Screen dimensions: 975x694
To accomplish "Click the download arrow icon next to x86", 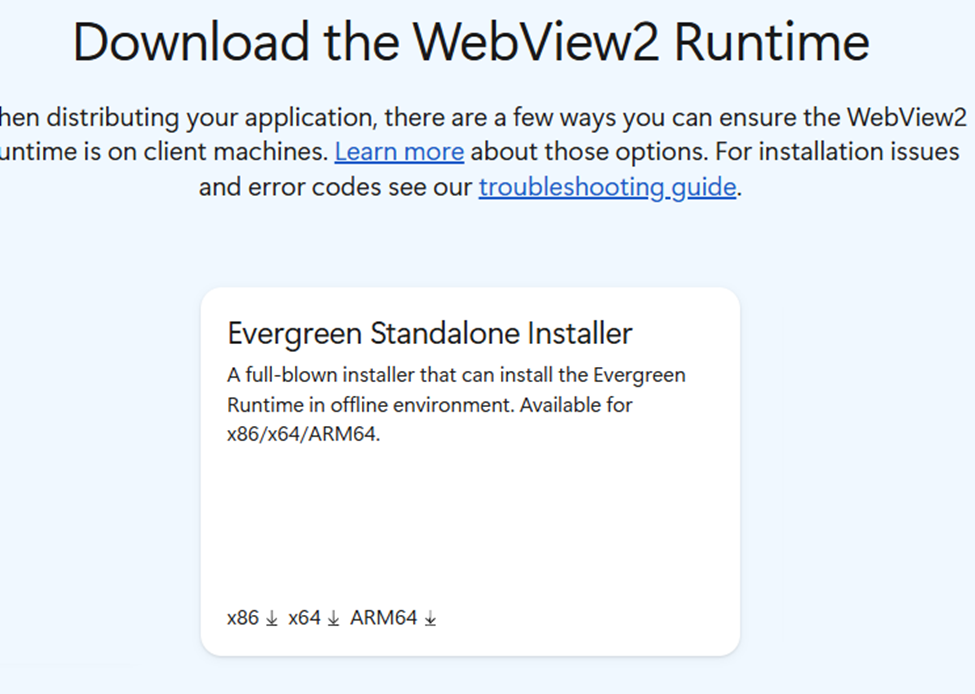I will (272, 618).
